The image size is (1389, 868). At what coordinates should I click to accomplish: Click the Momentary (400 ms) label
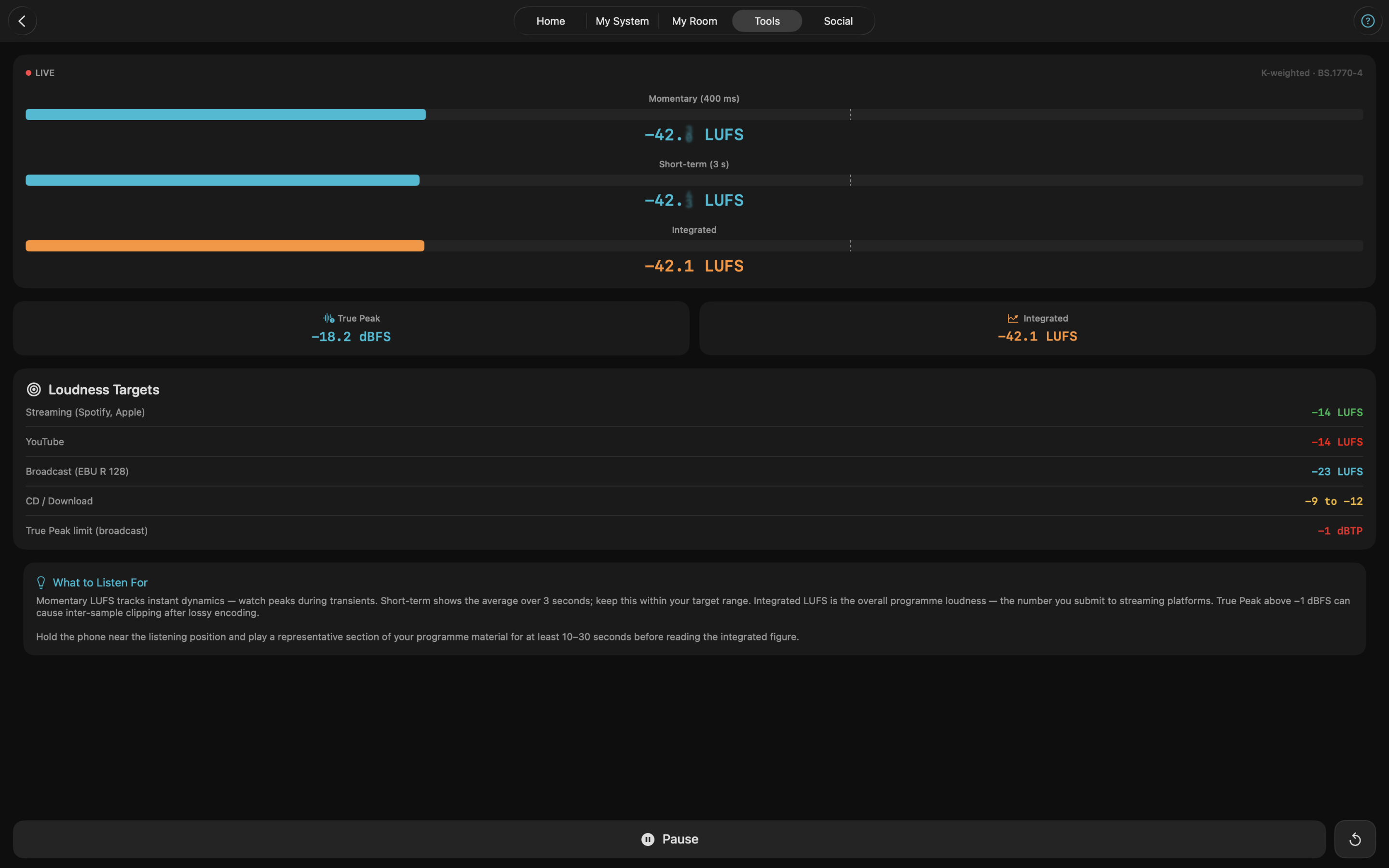694,99
